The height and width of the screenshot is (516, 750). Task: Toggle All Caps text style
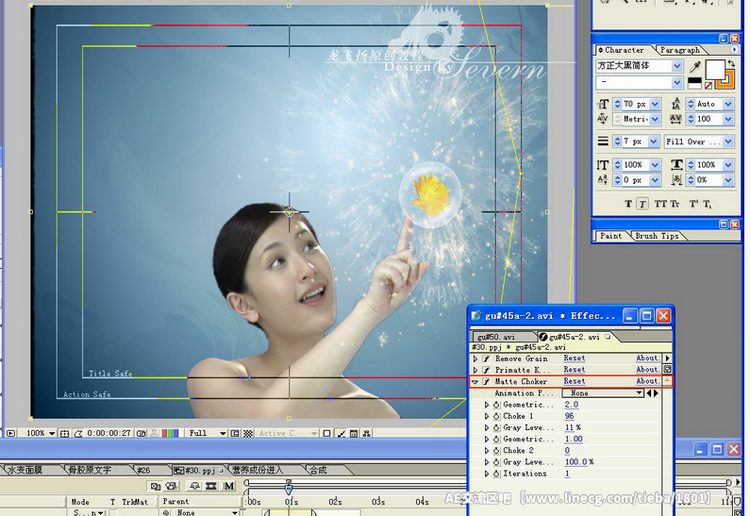click(660, 204)
